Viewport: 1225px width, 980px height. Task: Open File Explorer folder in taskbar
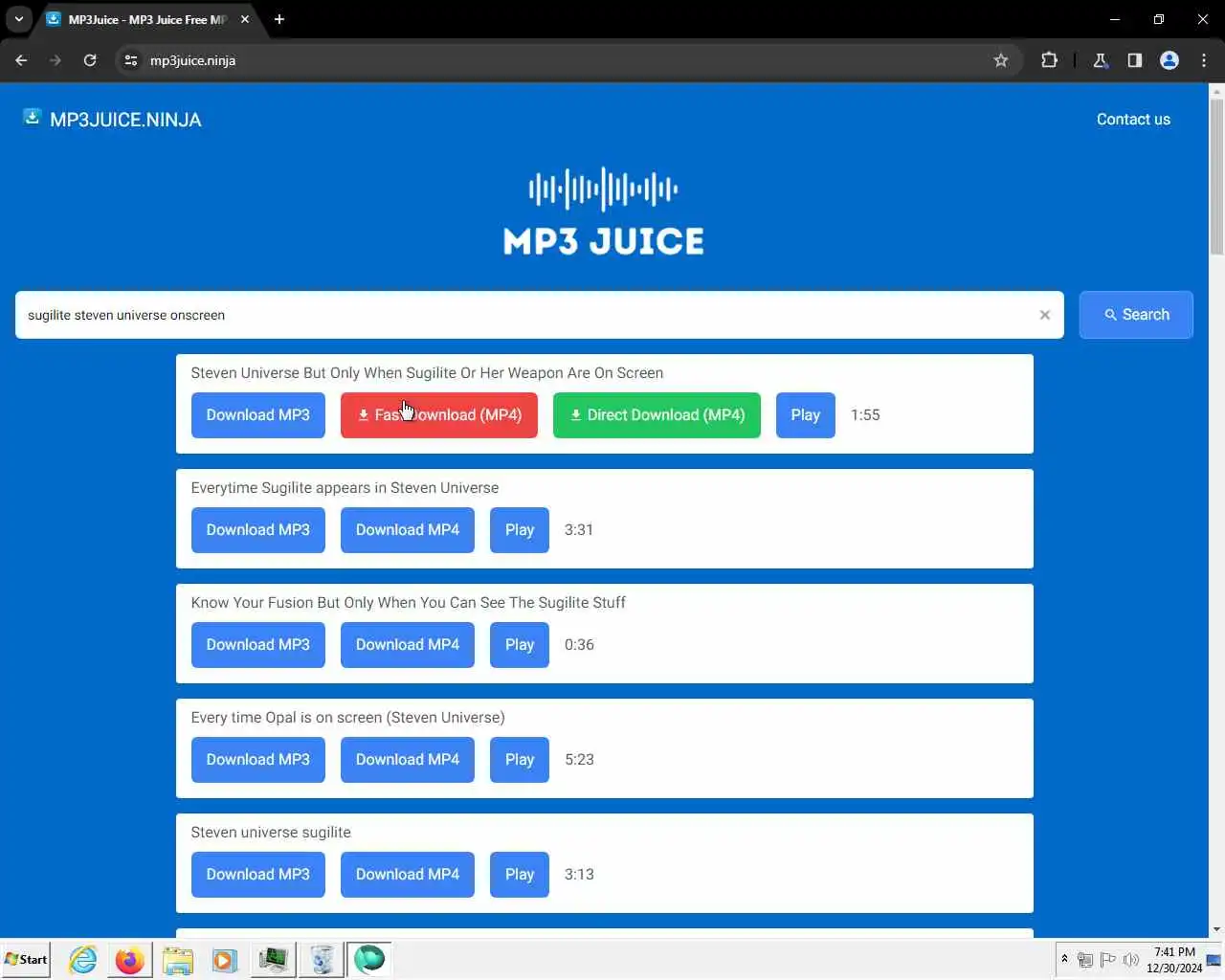pyautogui.click(x=177, y=959)
